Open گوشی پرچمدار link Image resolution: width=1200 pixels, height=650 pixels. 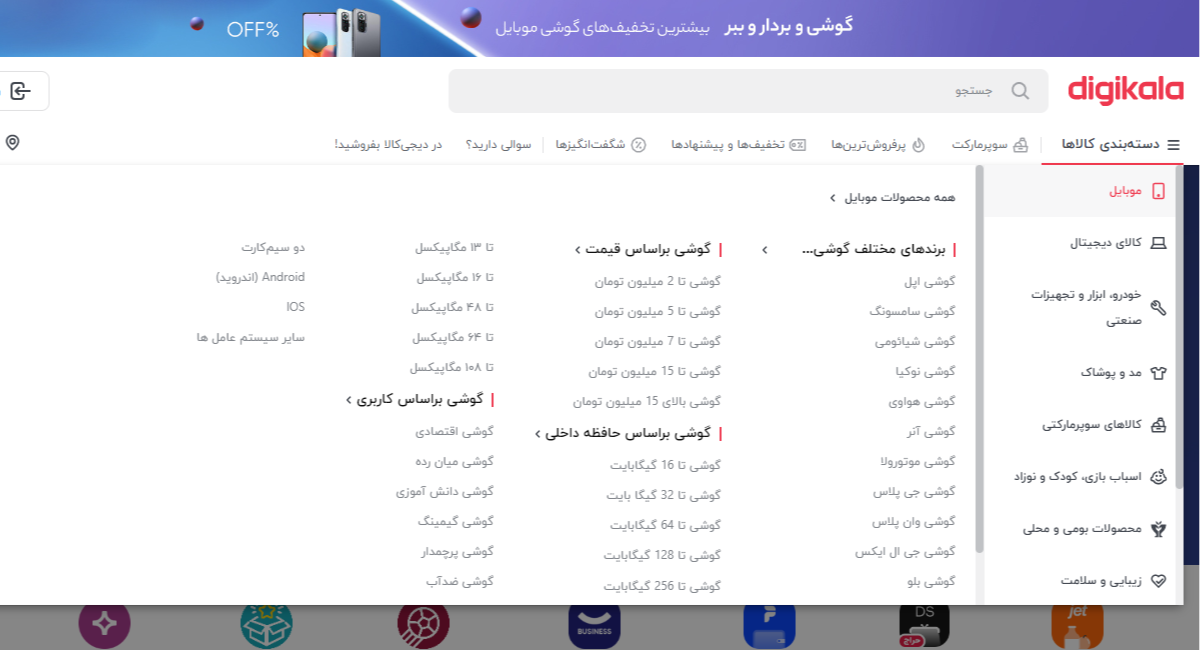(x=458, y=551)
